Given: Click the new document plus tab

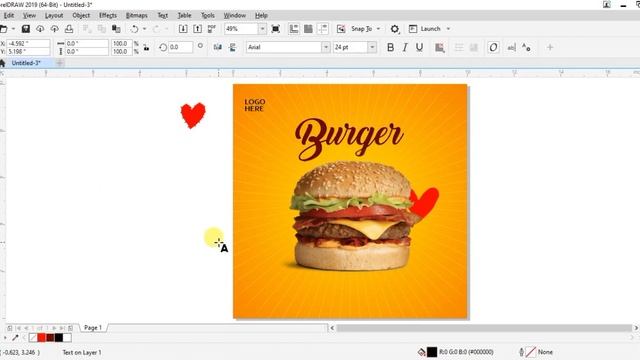Looking at the screenshot, I should pyautogui.click(x=60, y=63).
